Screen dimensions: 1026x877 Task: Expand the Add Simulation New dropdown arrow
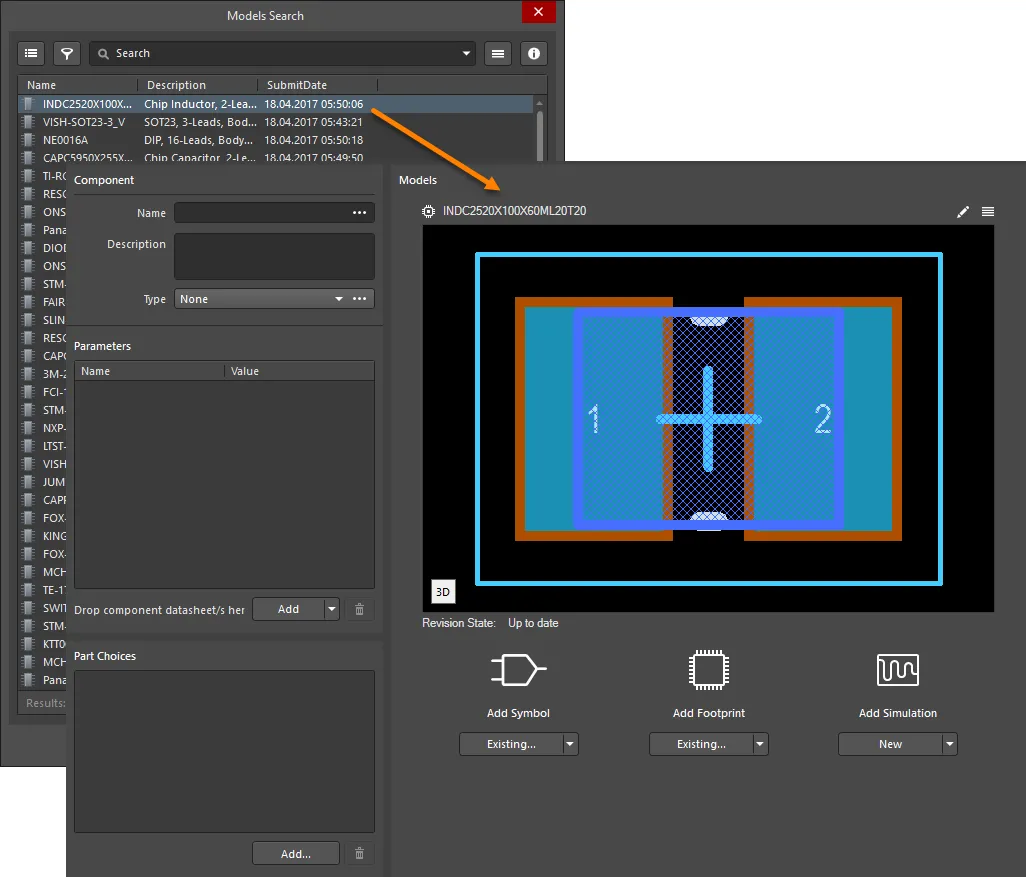[x=949, y=744]
